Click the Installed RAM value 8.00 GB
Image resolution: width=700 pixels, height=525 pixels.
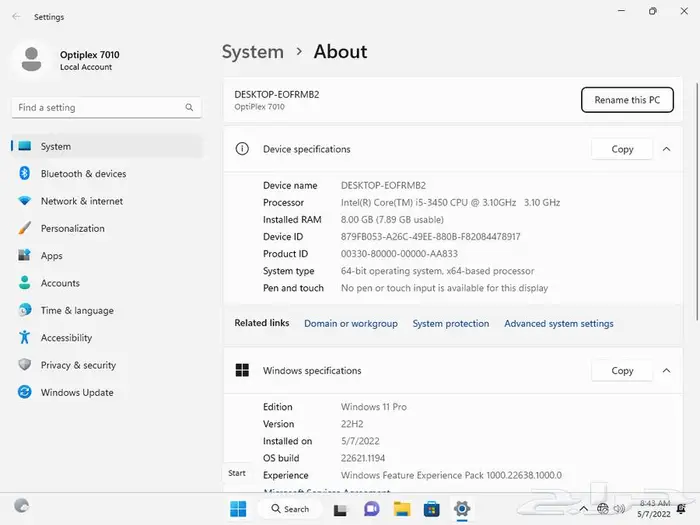tap(392, 220)
